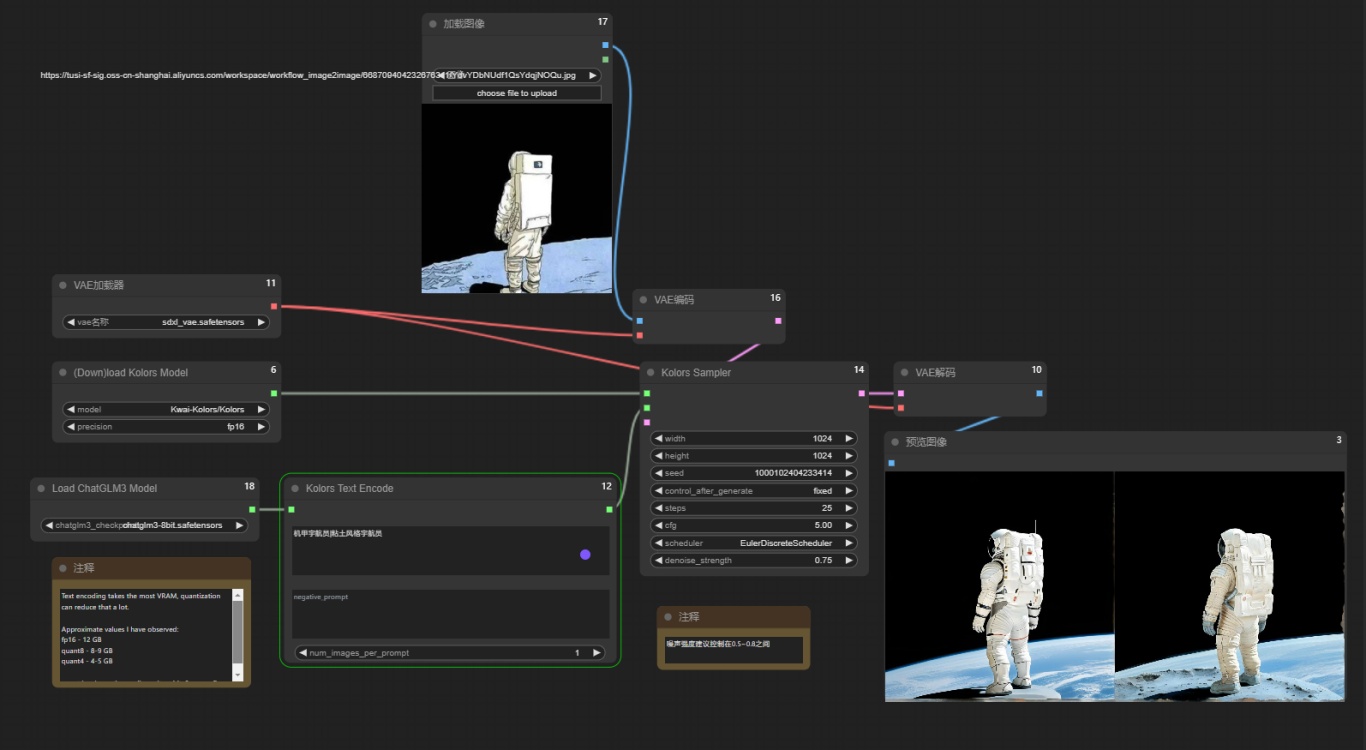Collapse the 预览图像 node title dot

point(895,441)
